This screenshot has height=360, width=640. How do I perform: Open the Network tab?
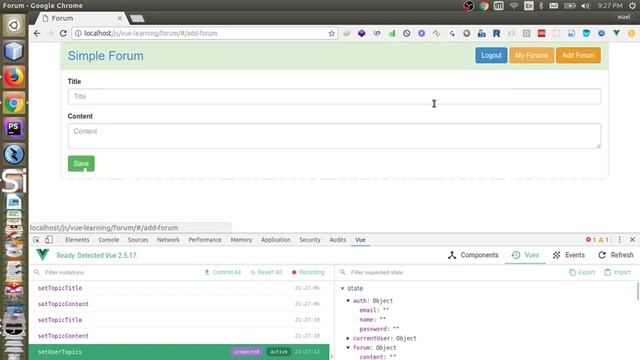(x=168, y=240)
